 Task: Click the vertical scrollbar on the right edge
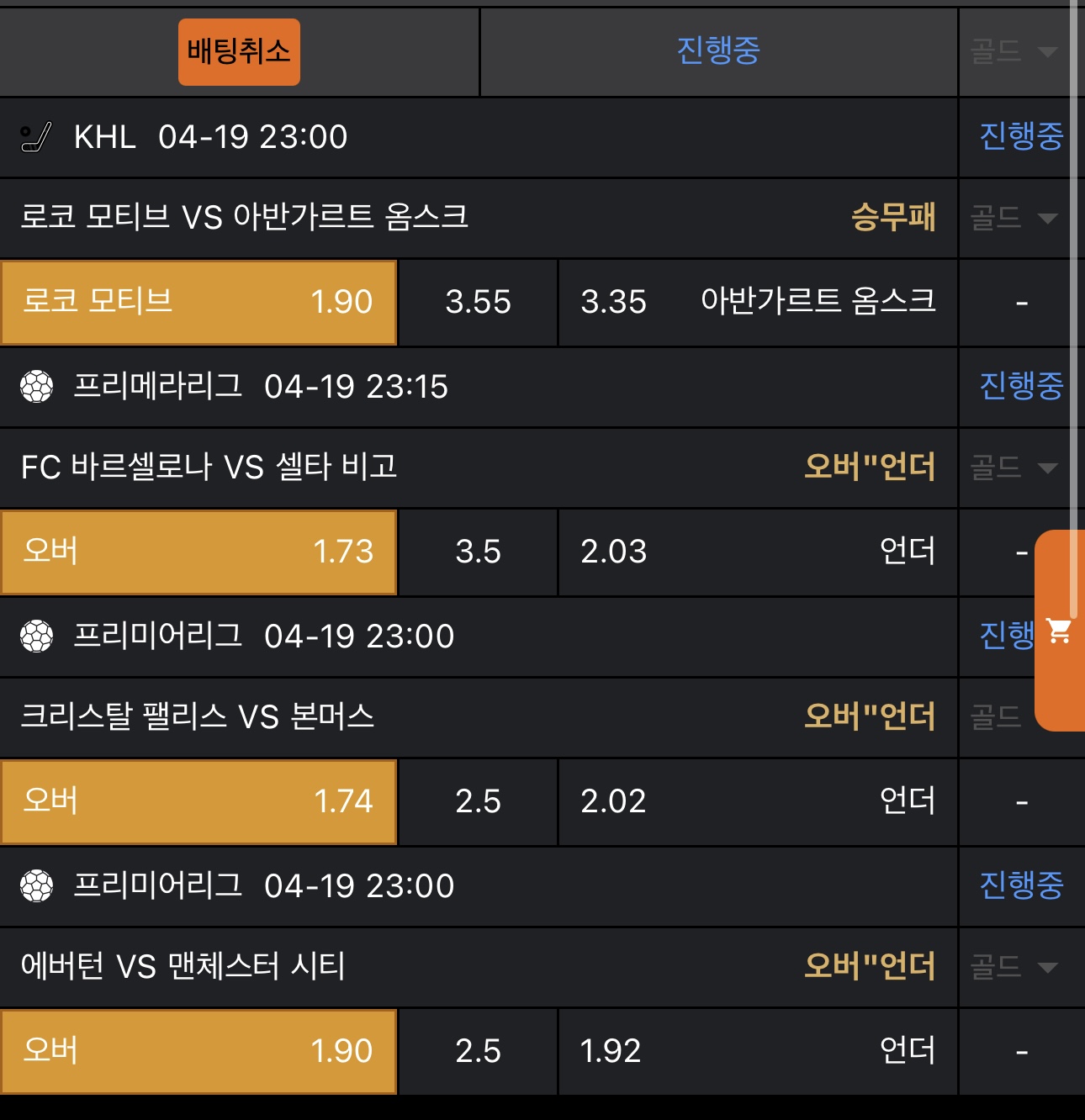tap(1073, 252)
